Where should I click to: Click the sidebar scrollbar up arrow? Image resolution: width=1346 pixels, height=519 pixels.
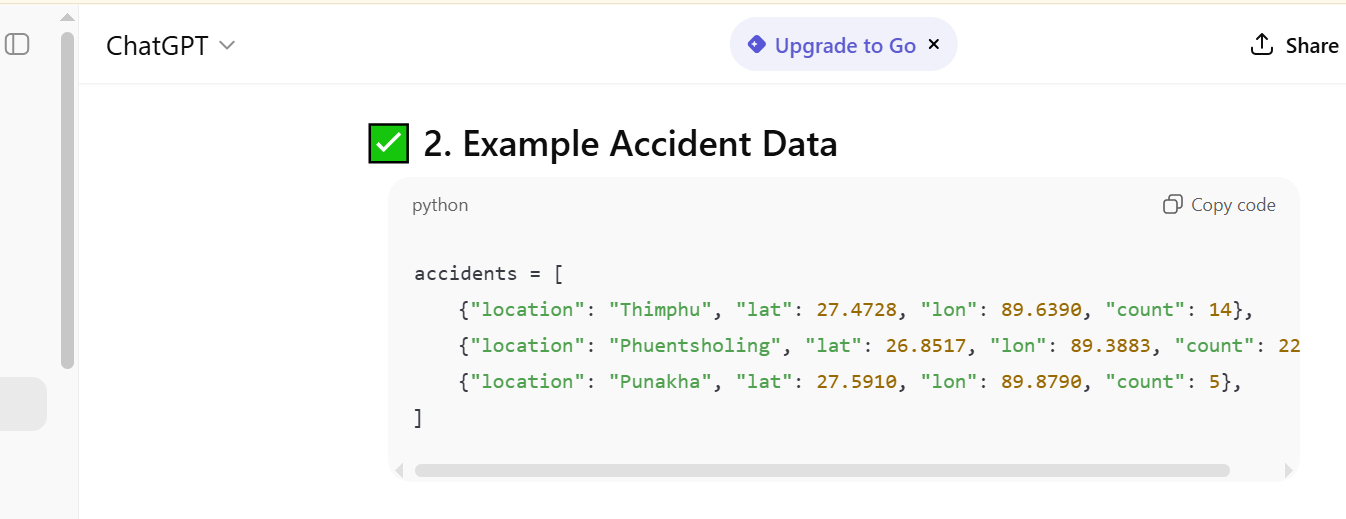[x=67, y=18]
